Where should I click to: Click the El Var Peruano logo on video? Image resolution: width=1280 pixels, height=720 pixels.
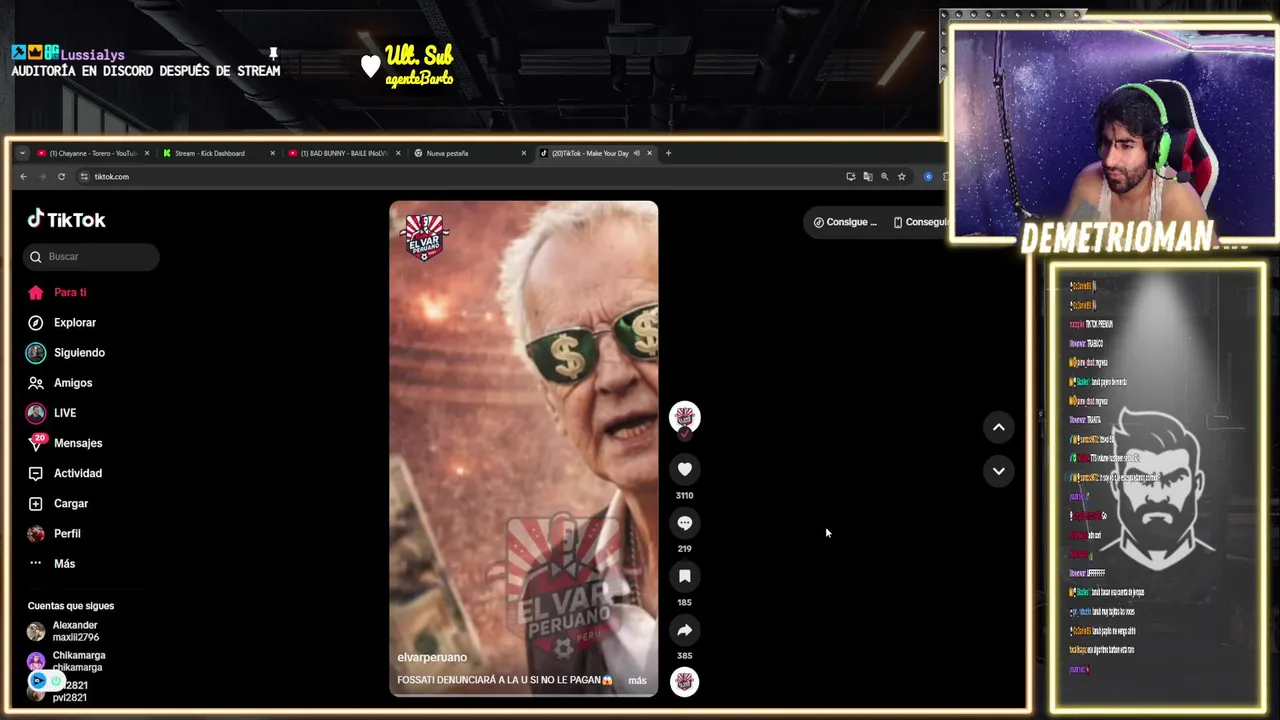click(x=424, y=236)
